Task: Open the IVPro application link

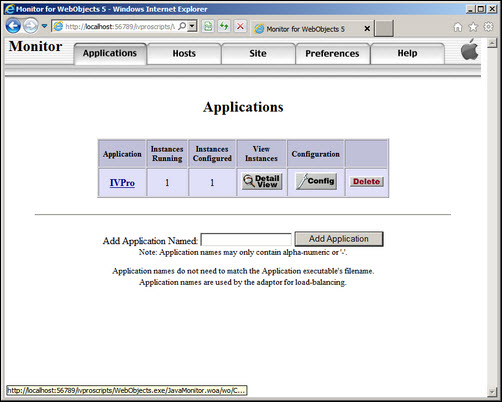Action: [x=122, y=183]
